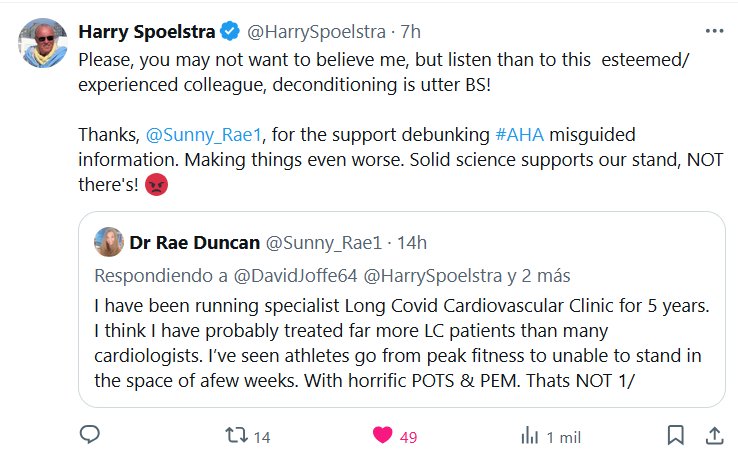This screenshot has height=462, width=738.
Task: Click the reply speech bubble icon
Action: pos(89,436)
